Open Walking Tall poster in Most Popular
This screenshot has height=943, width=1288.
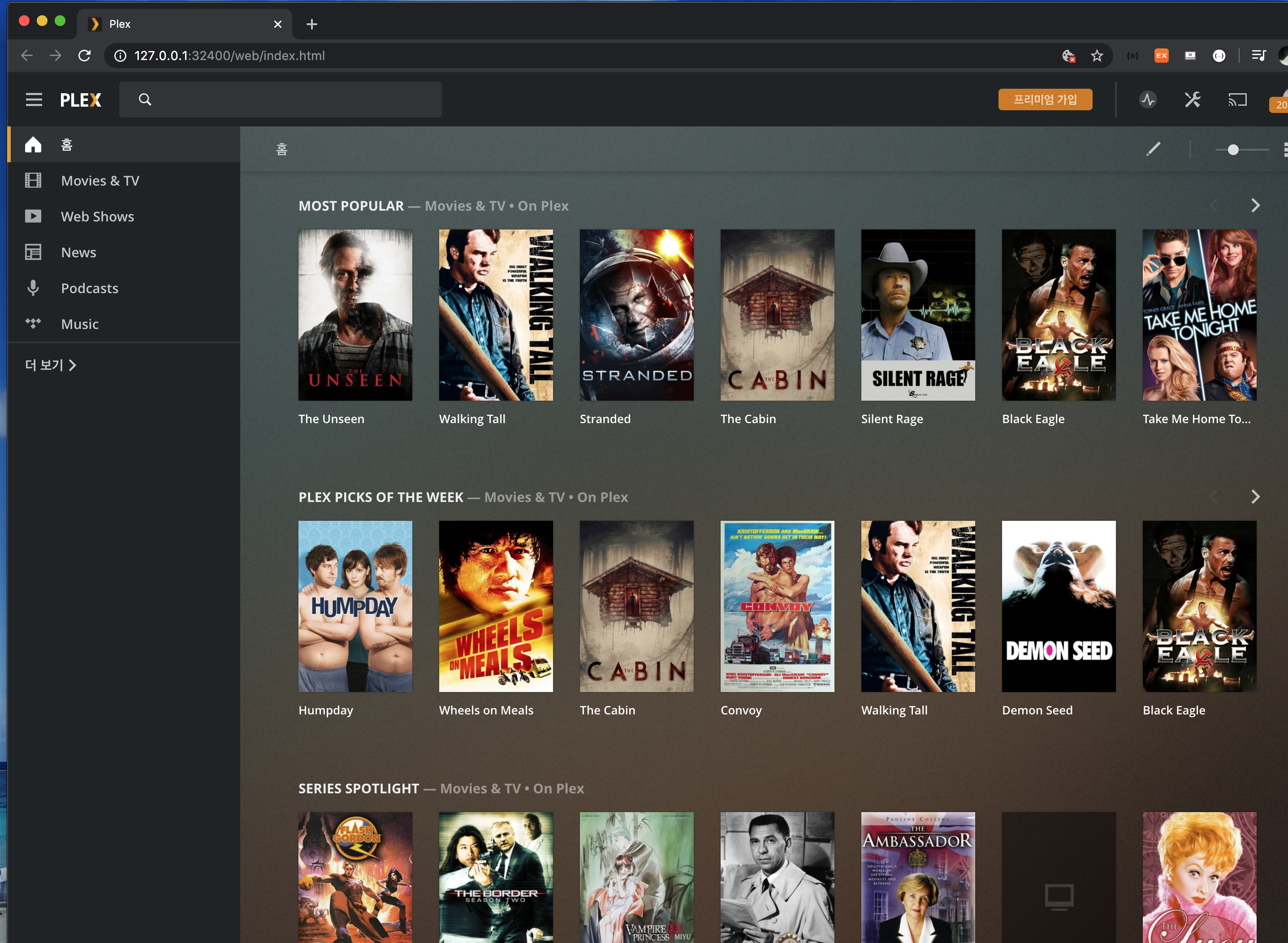coord(495,315)
